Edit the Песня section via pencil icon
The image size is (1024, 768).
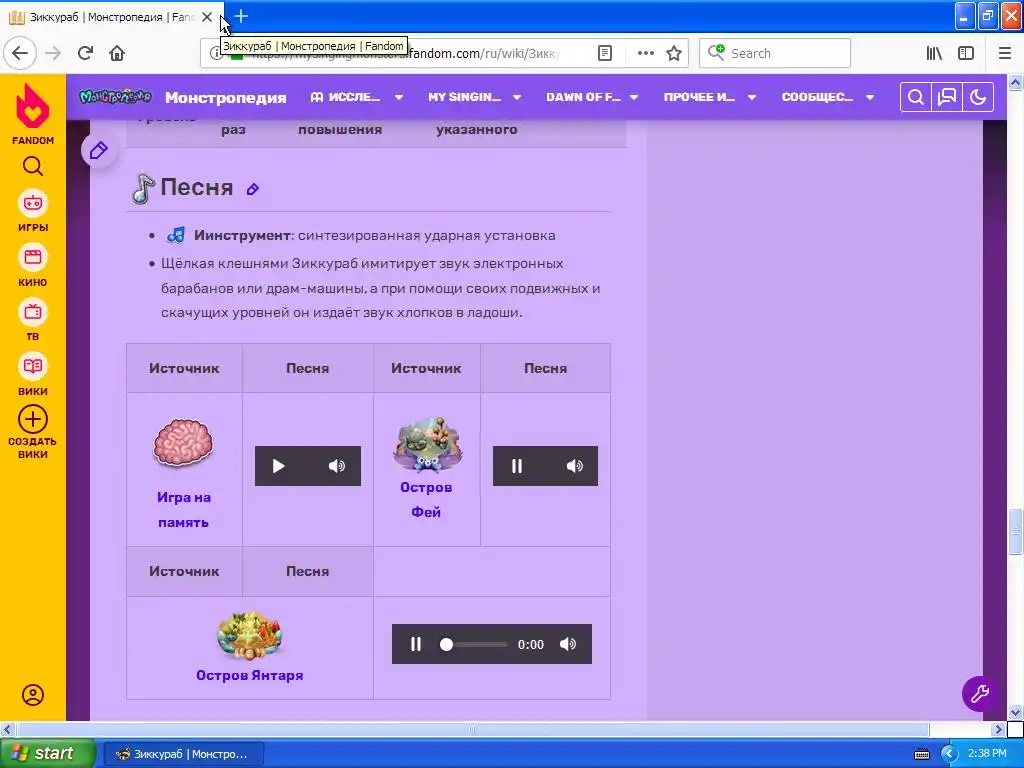(253, 189)
